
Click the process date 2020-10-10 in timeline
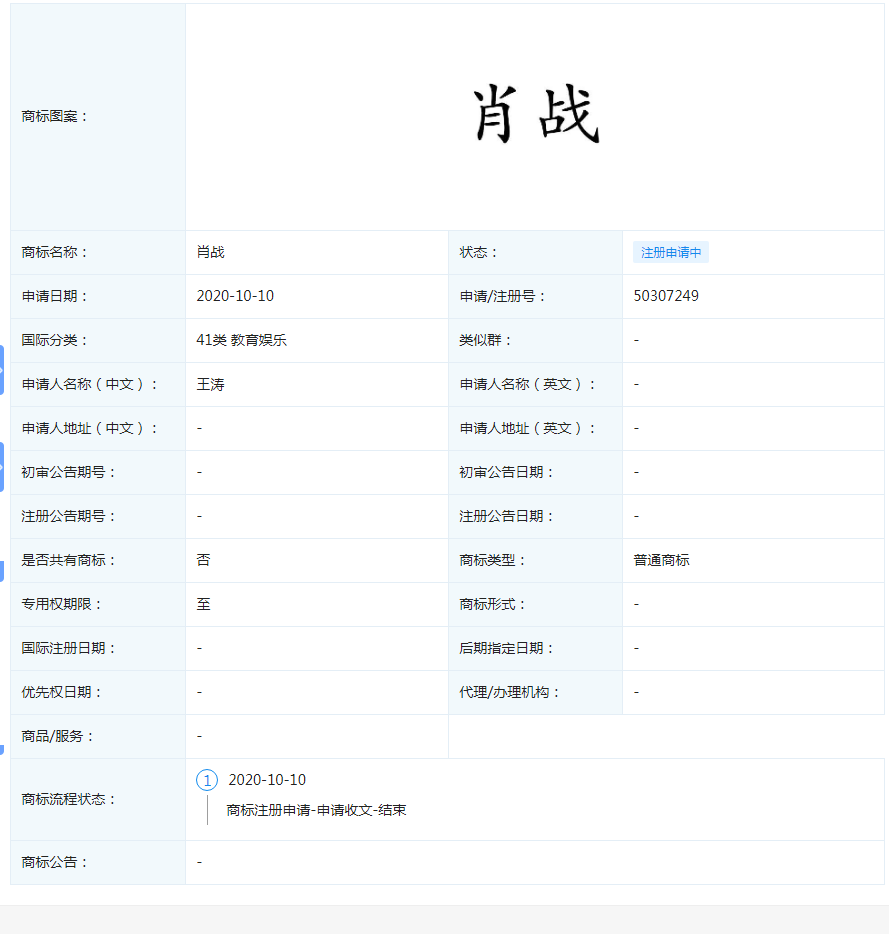[x=267, y=780]
